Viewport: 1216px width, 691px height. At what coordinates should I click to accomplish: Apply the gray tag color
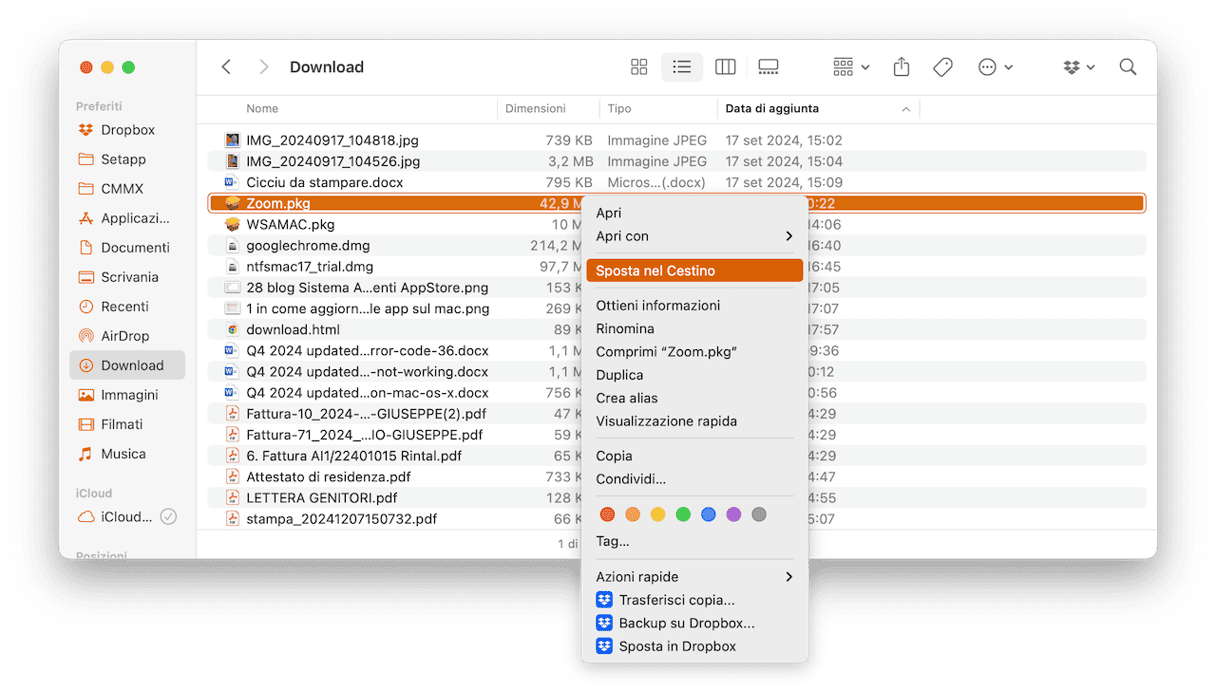(759, 514)
